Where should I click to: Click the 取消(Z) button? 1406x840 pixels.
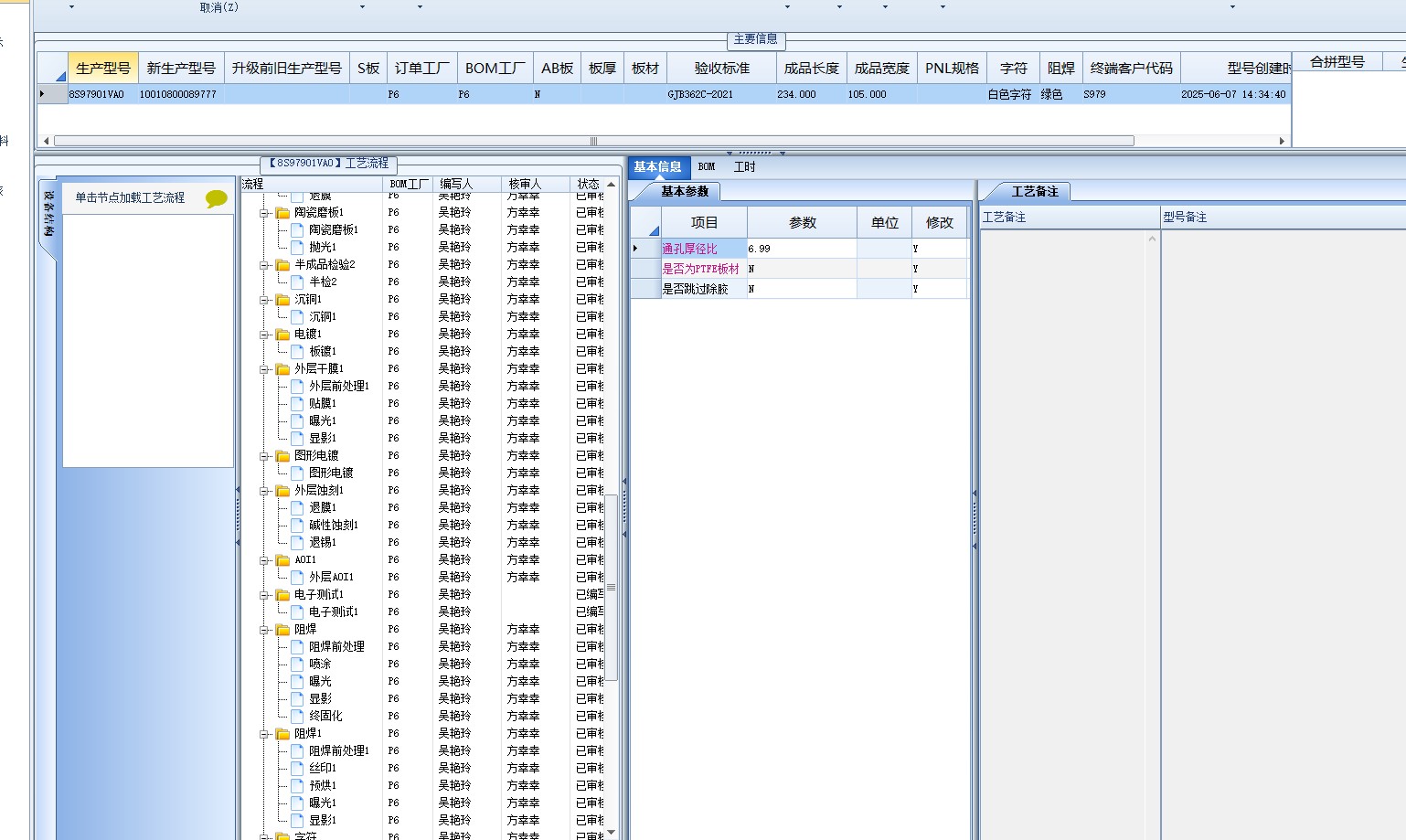click(219, 7)
